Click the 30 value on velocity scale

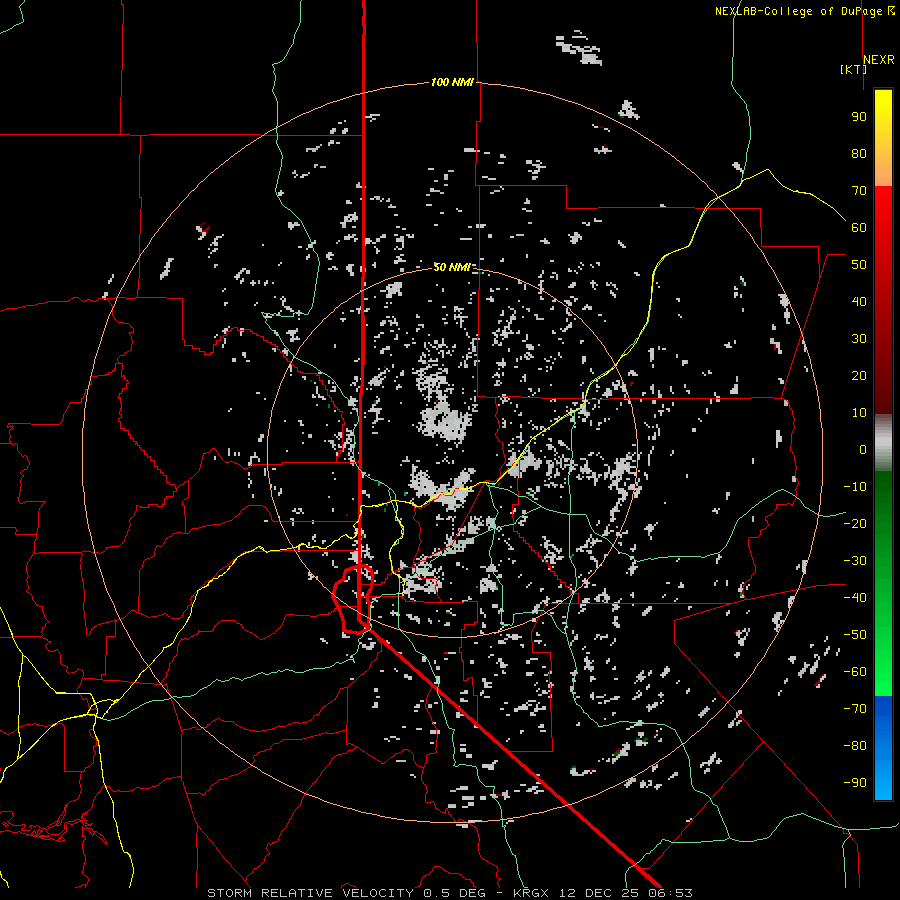pos(859,339)
